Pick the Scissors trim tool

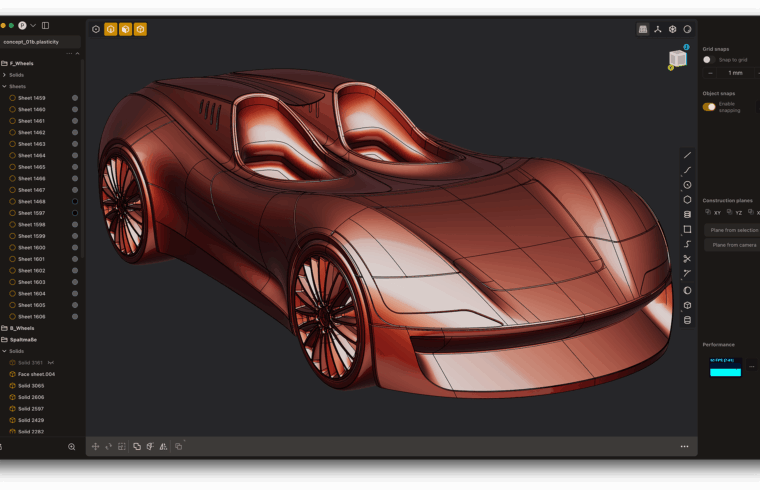pyautogui.click(x=687, y=259)
